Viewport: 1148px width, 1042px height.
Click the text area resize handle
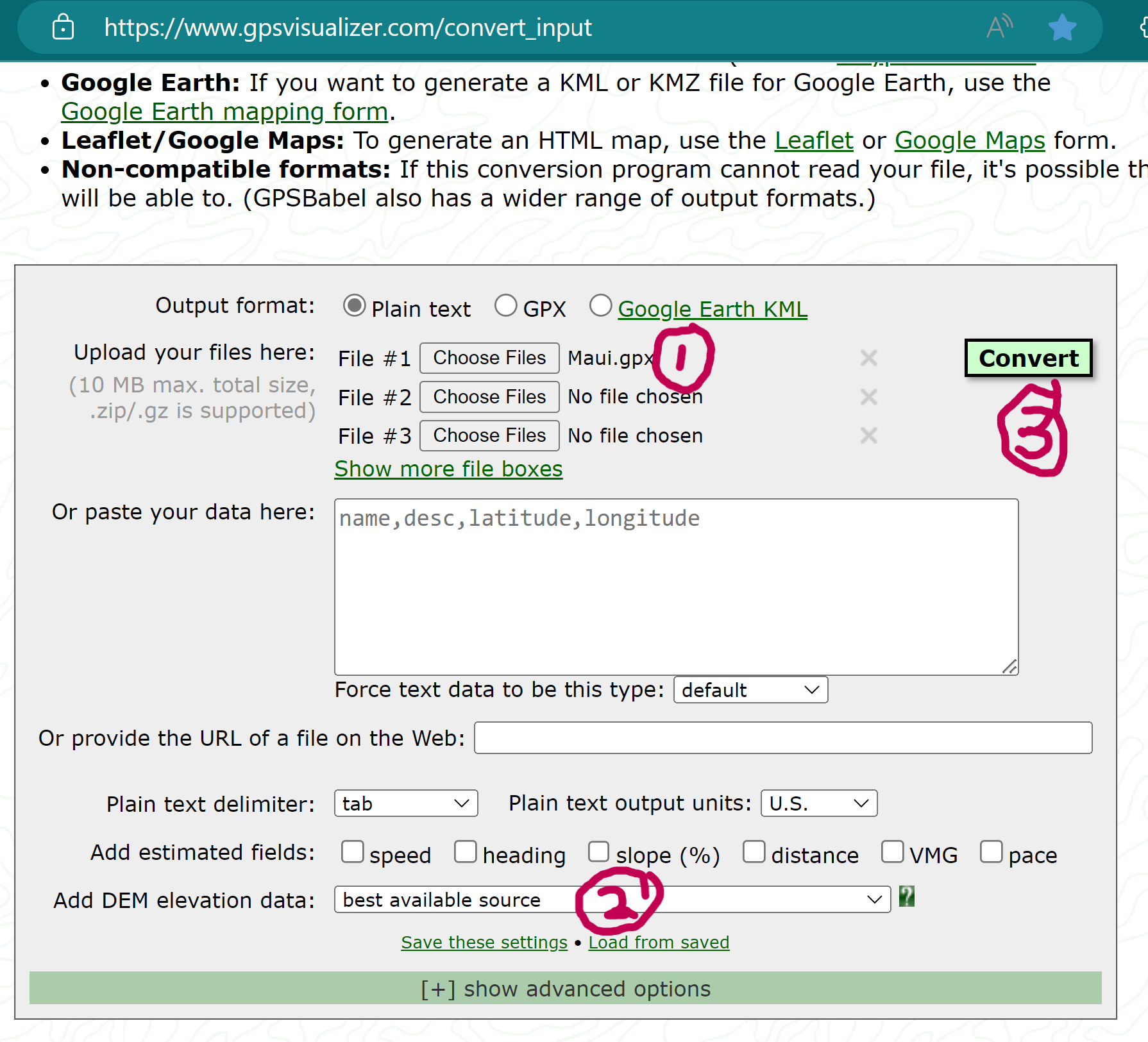[x=1009, y=667]
